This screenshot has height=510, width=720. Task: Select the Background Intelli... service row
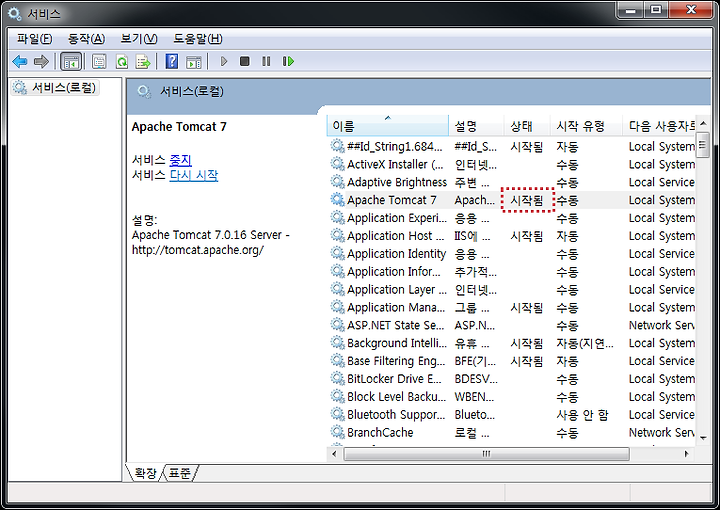(512, 343)
